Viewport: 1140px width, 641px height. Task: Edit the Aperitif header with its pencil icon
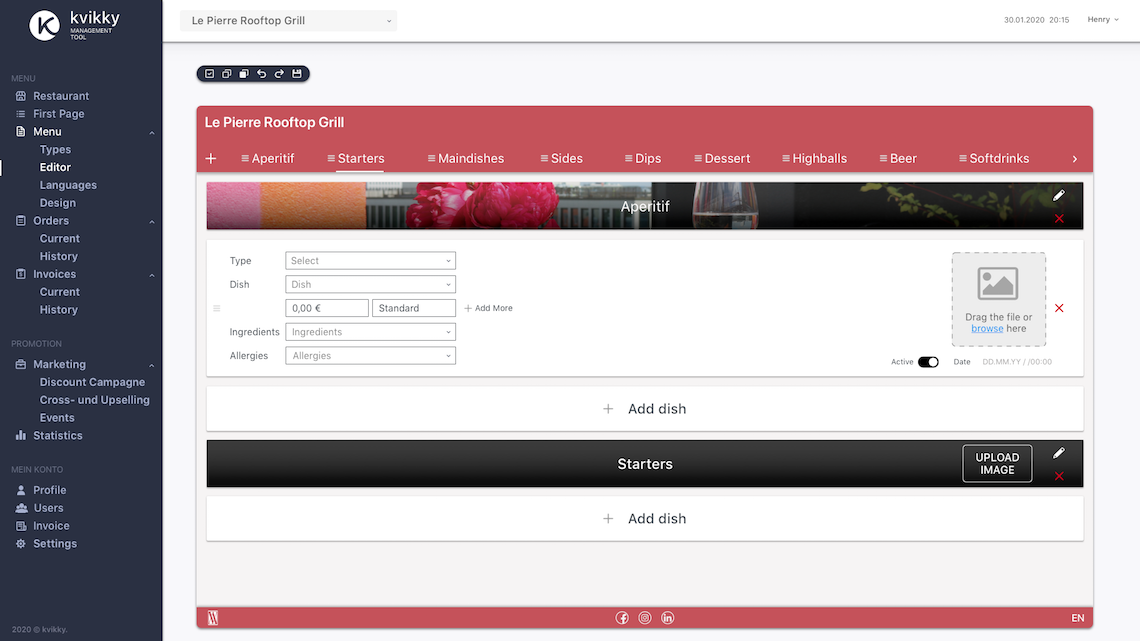coord(1059,195)
